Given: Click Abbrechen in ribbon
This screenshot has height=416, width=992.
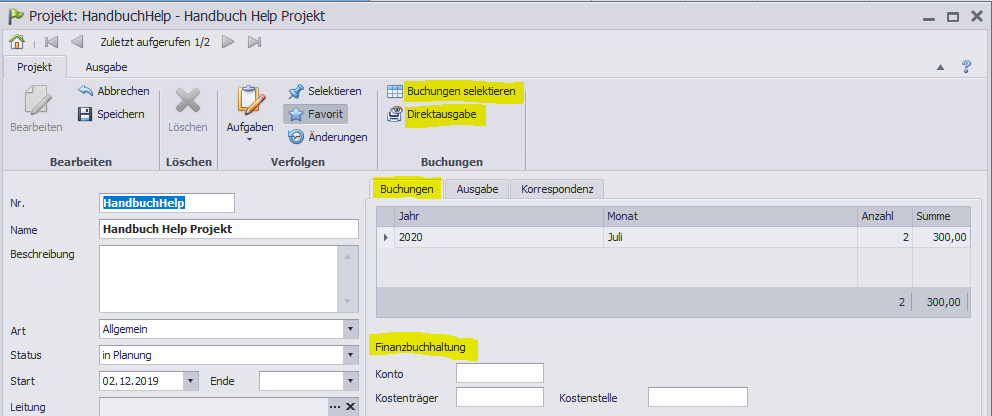Looking at the screenshot, I should click(113, 91).
